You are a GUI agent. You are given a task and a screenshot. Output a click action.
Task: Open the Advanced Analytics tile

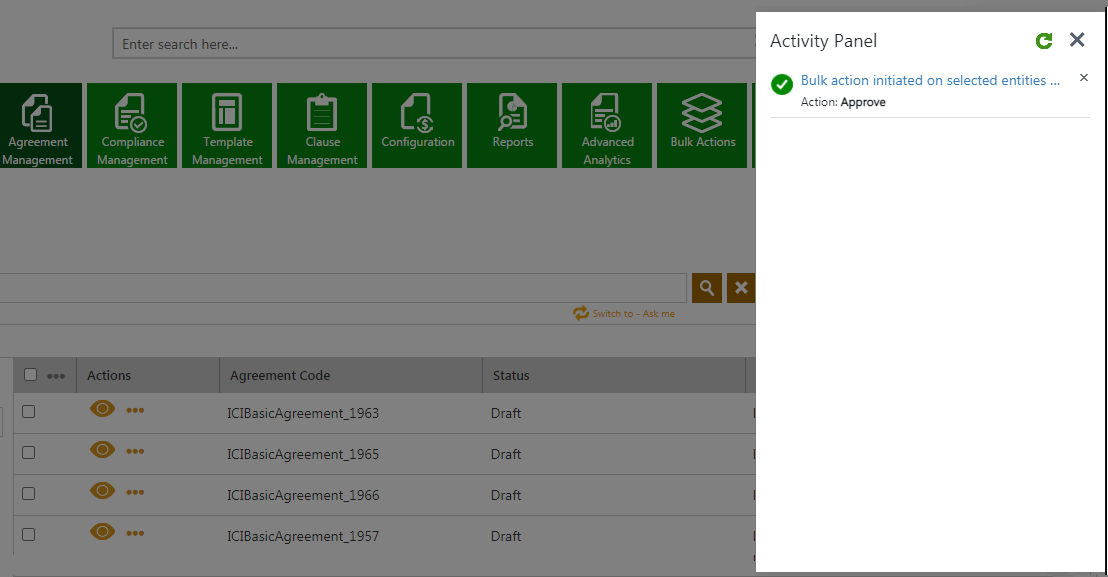607,125
